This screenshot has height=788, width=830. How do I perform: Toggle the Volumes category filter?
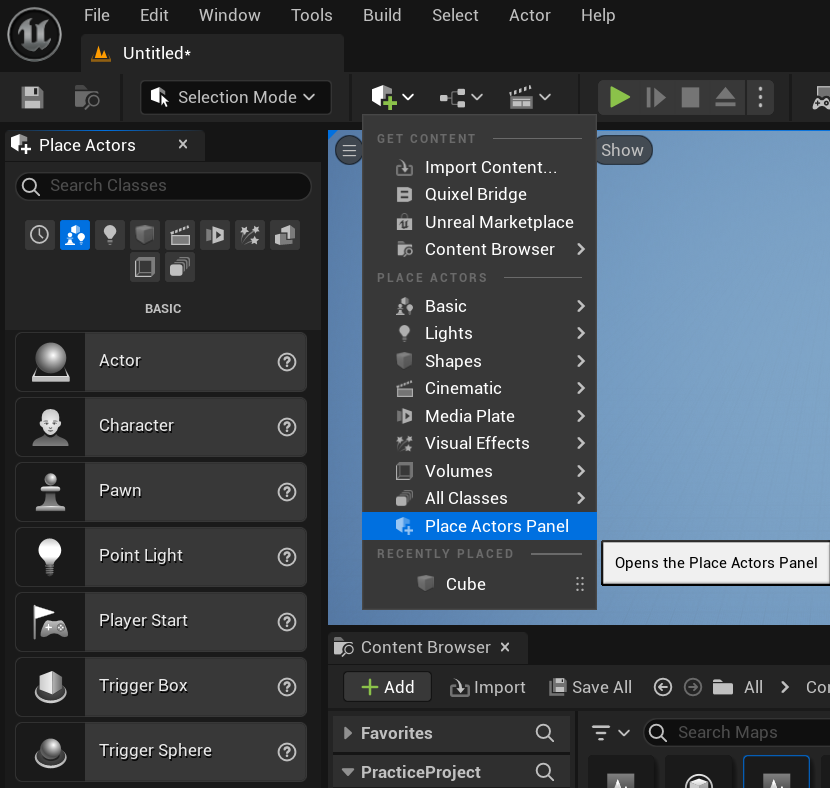click(x=145, y=267)
